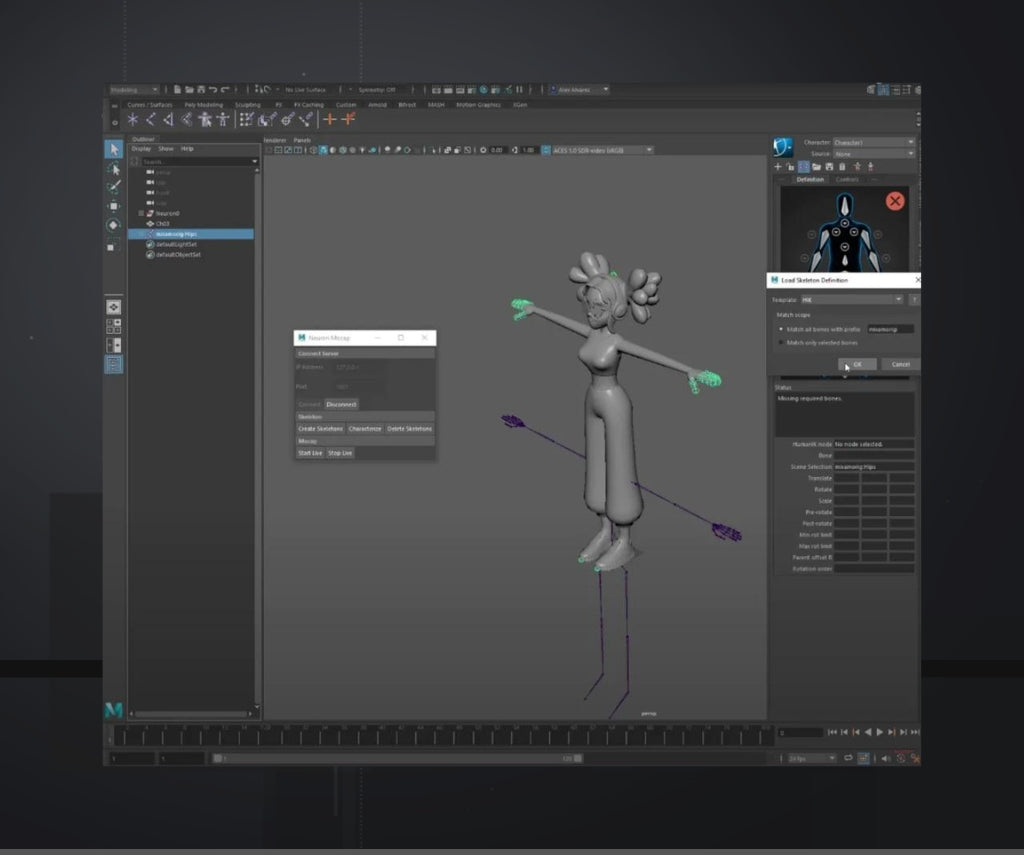Click the time slider ruler

tap(443, 735)
